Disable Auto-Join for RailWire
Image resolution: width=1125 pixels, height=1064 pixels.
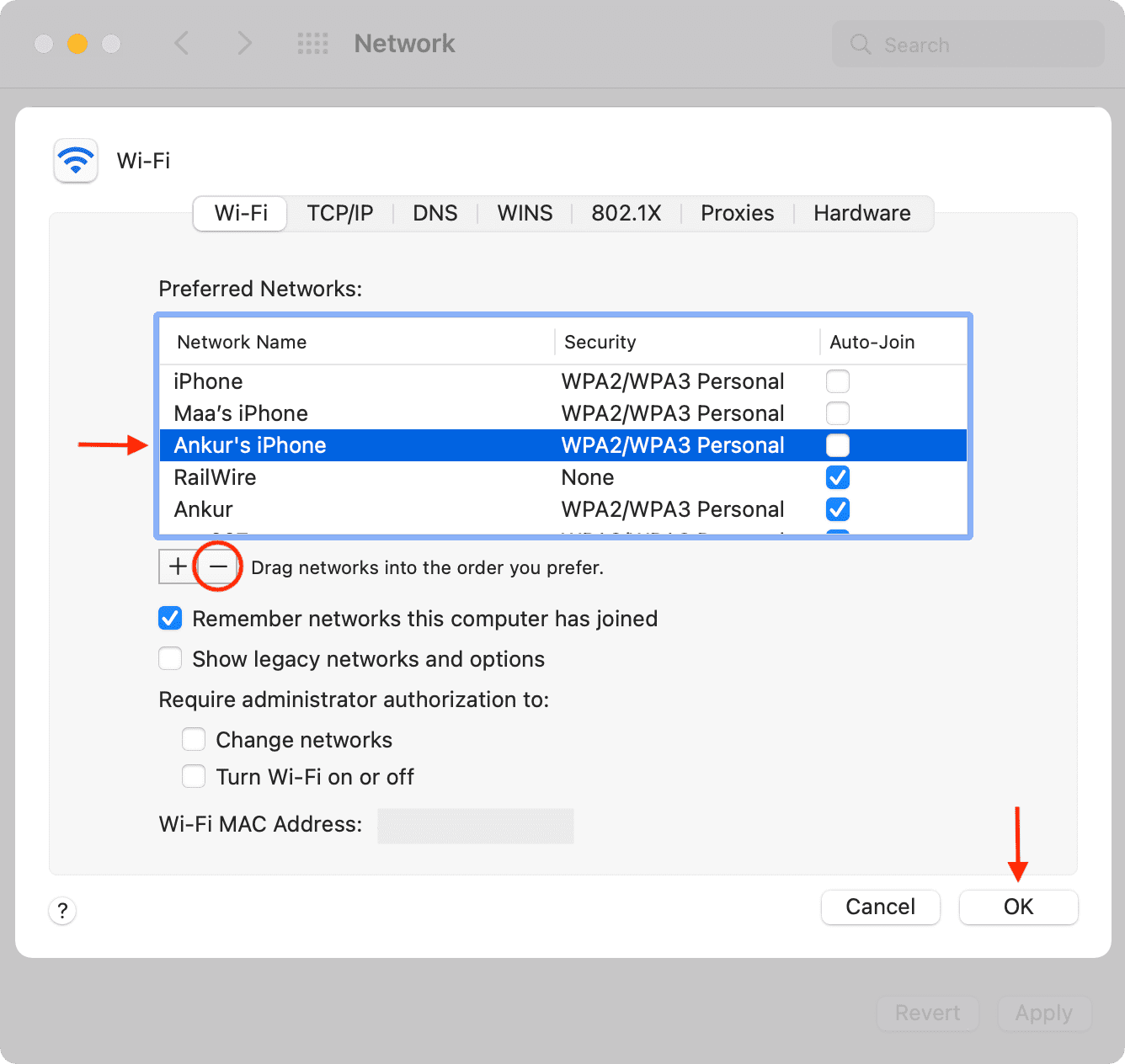[x=838, y=477]
